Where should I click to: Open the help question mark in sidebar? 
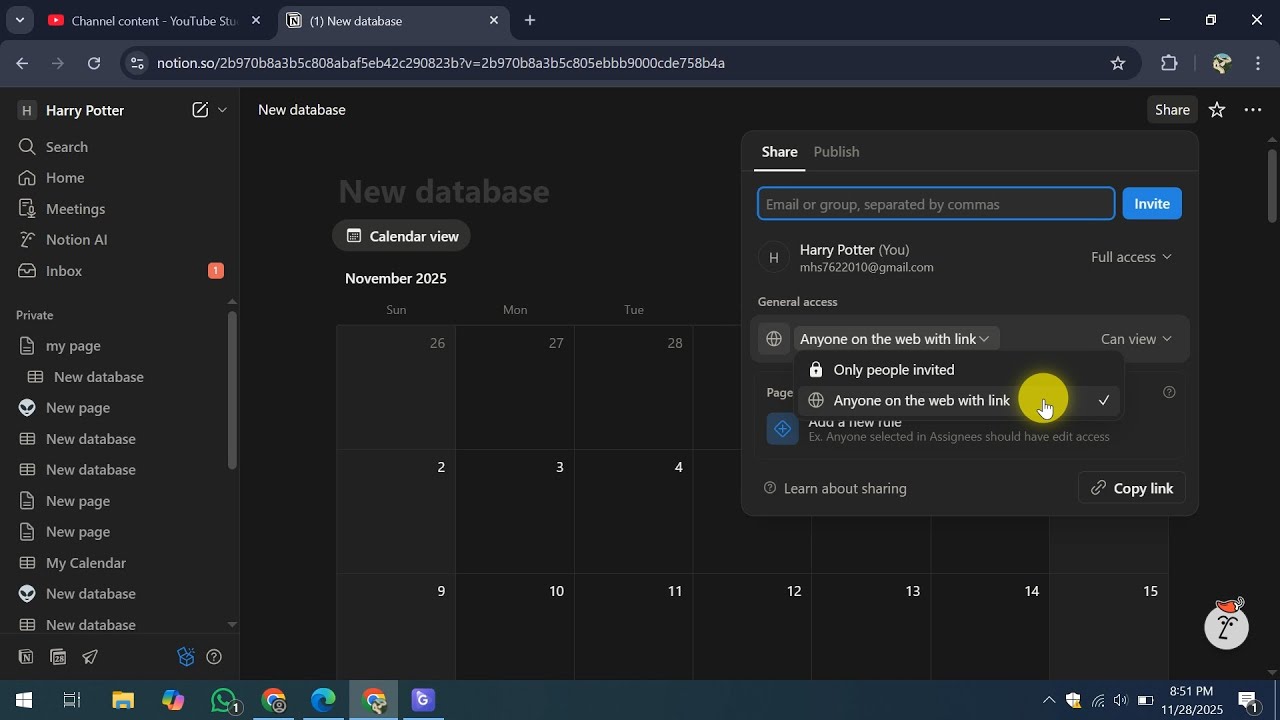(213, 657)
